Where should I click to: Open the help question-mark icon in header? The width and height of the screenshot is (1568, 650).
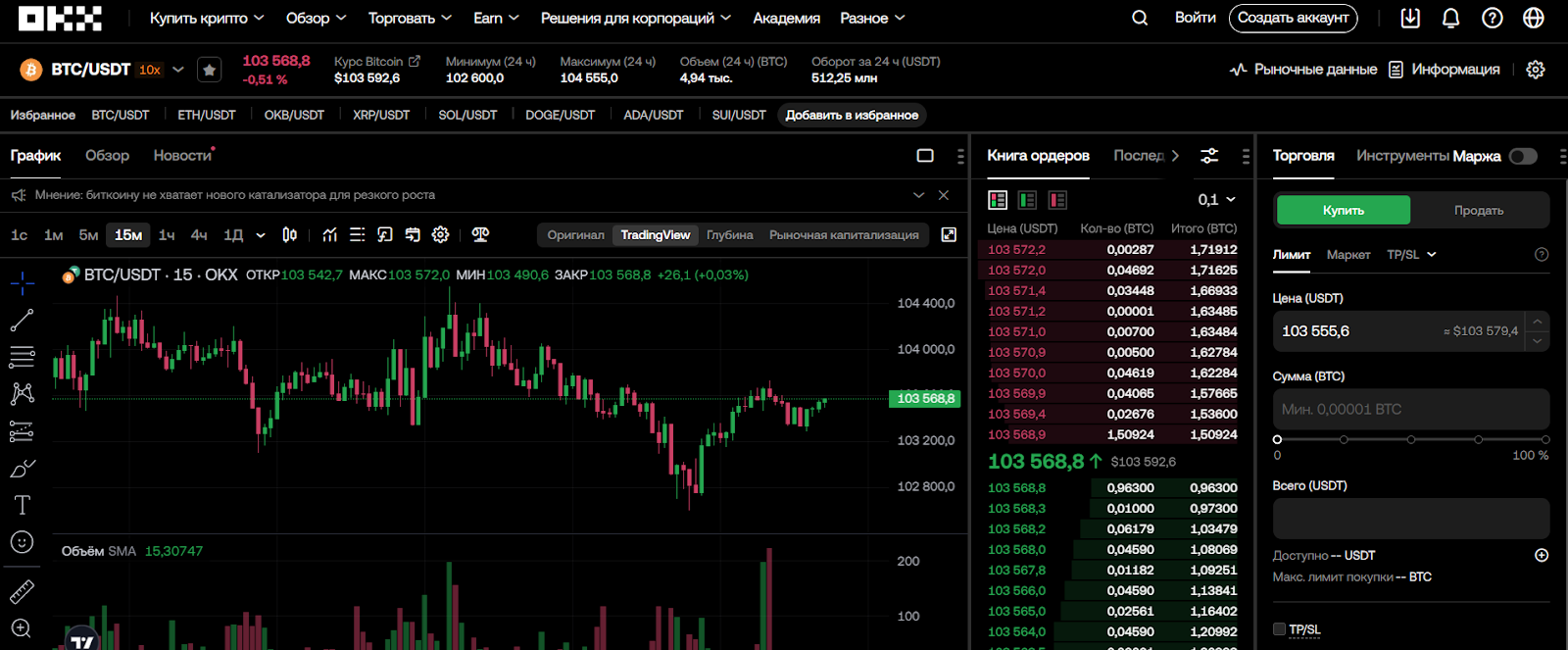tap(1493, 18)
